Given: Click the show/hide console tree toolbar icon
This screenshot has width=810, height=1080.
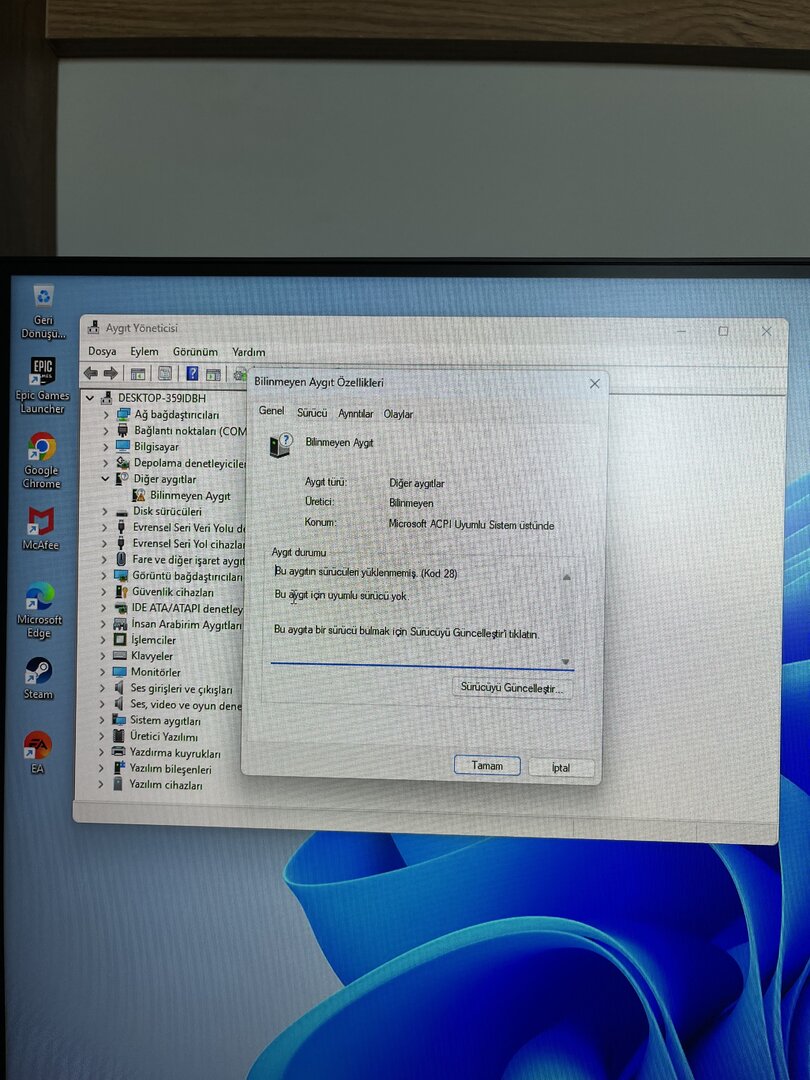Looking at the screenshot, I should [138, 374].
